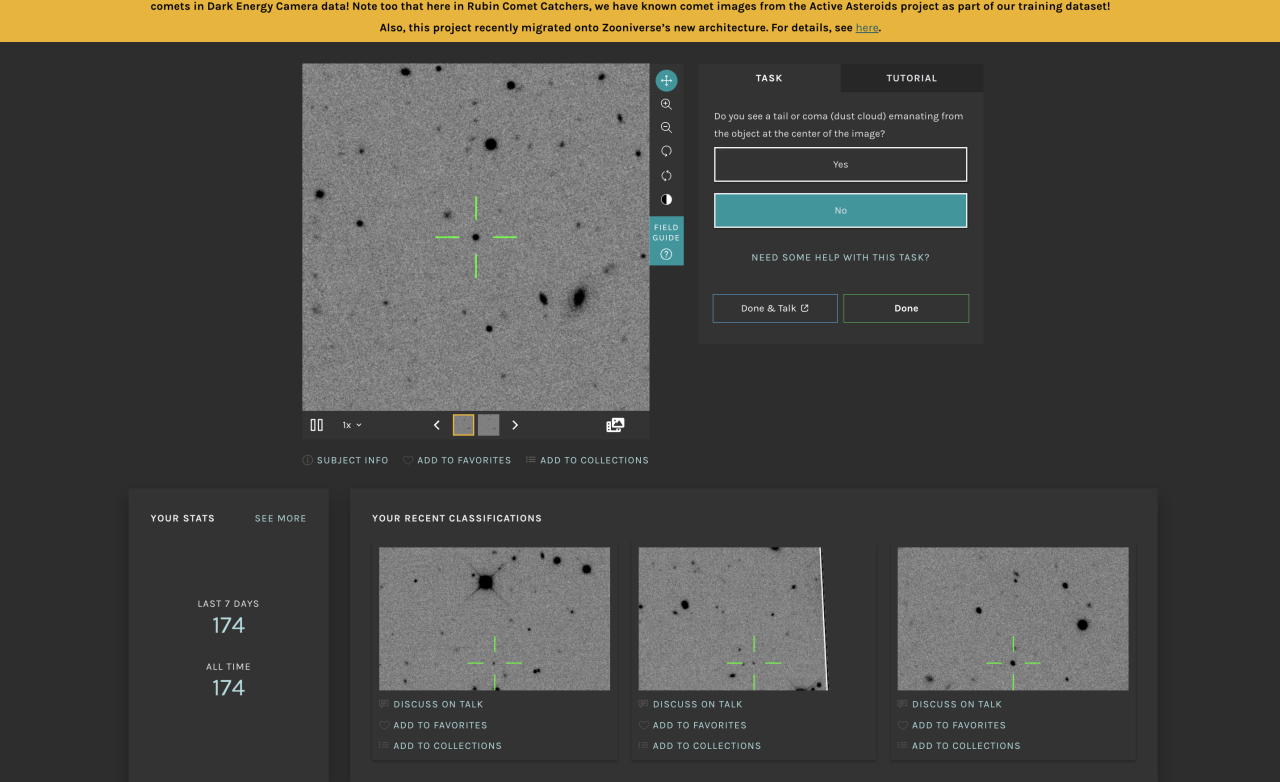Viewport: 1280px width, 782px height.
Task: Switch to the Task tab
Action: click(769, 78)
